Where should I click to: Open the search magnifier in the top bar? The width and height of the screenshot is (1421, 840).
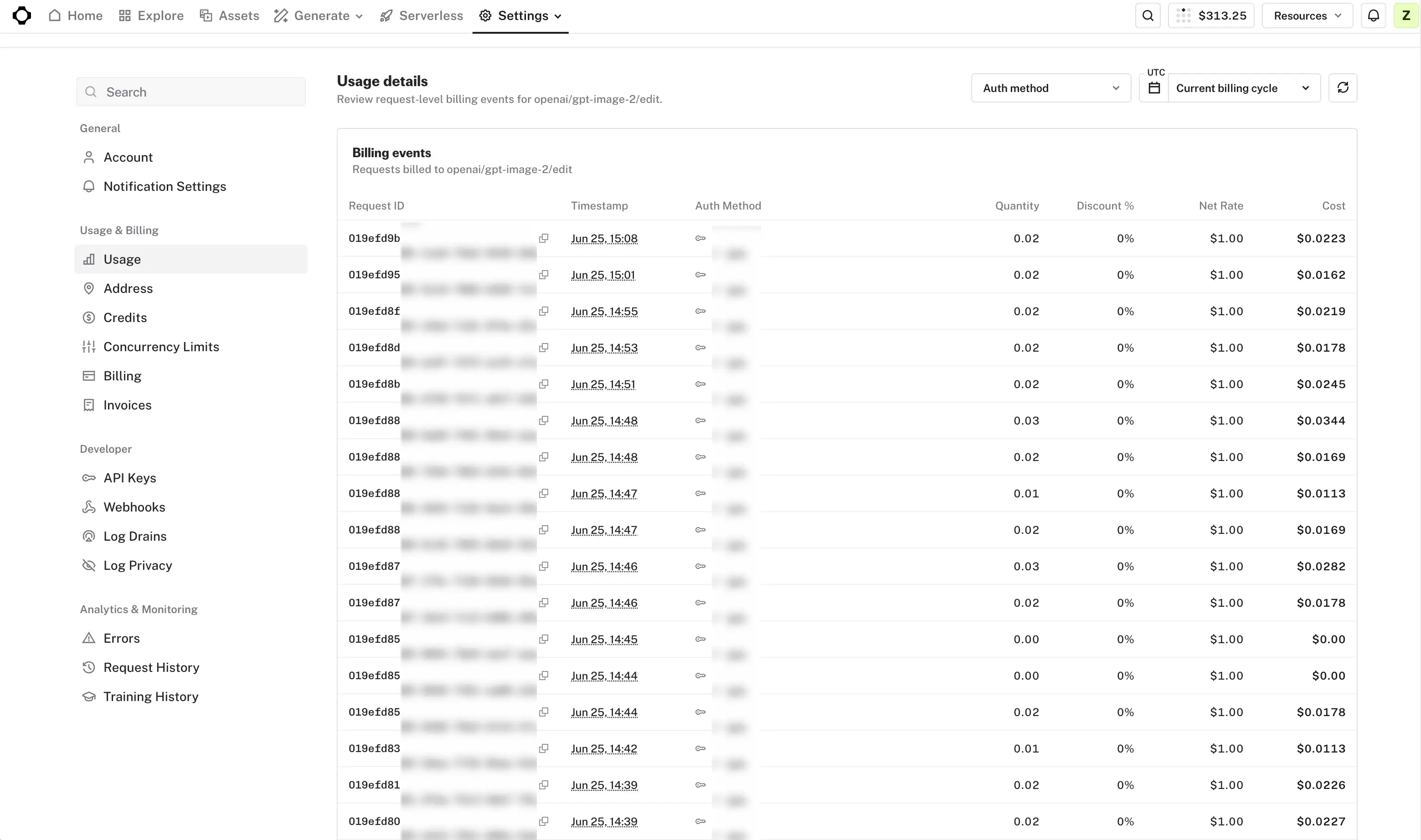(1148, 15)
